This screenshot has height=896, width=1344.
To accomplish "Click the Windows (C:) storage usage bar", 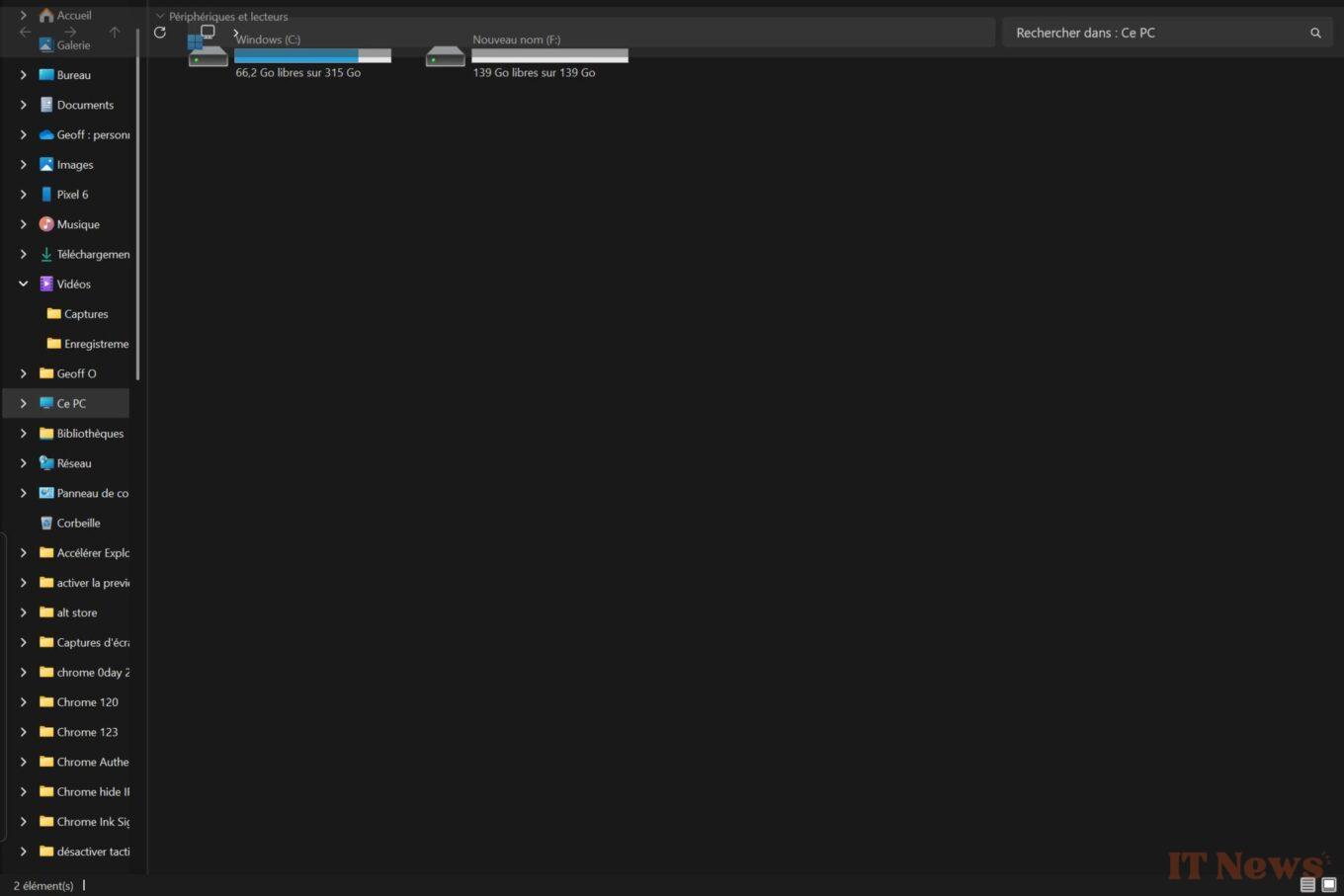I will tap(311, 55).
